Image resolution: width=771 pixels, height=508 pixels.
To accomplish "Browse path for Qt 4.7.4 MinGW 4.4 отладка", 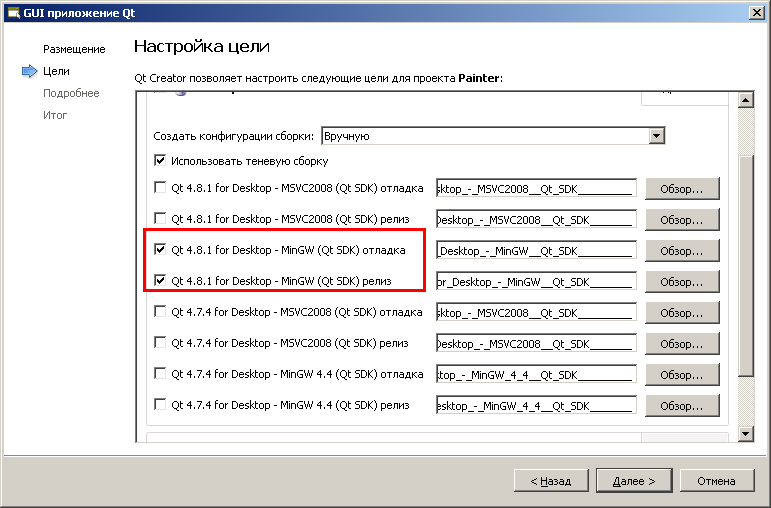I will [x=682, y=375].
